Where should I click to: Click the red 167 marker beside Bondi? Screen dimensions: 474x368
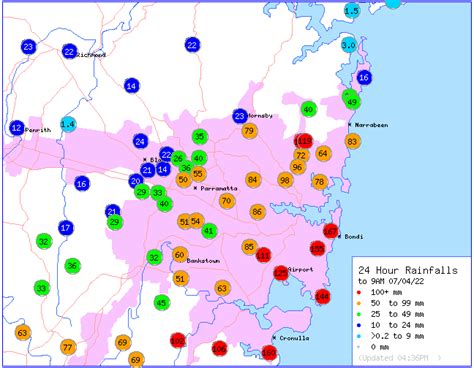[330, 231]
